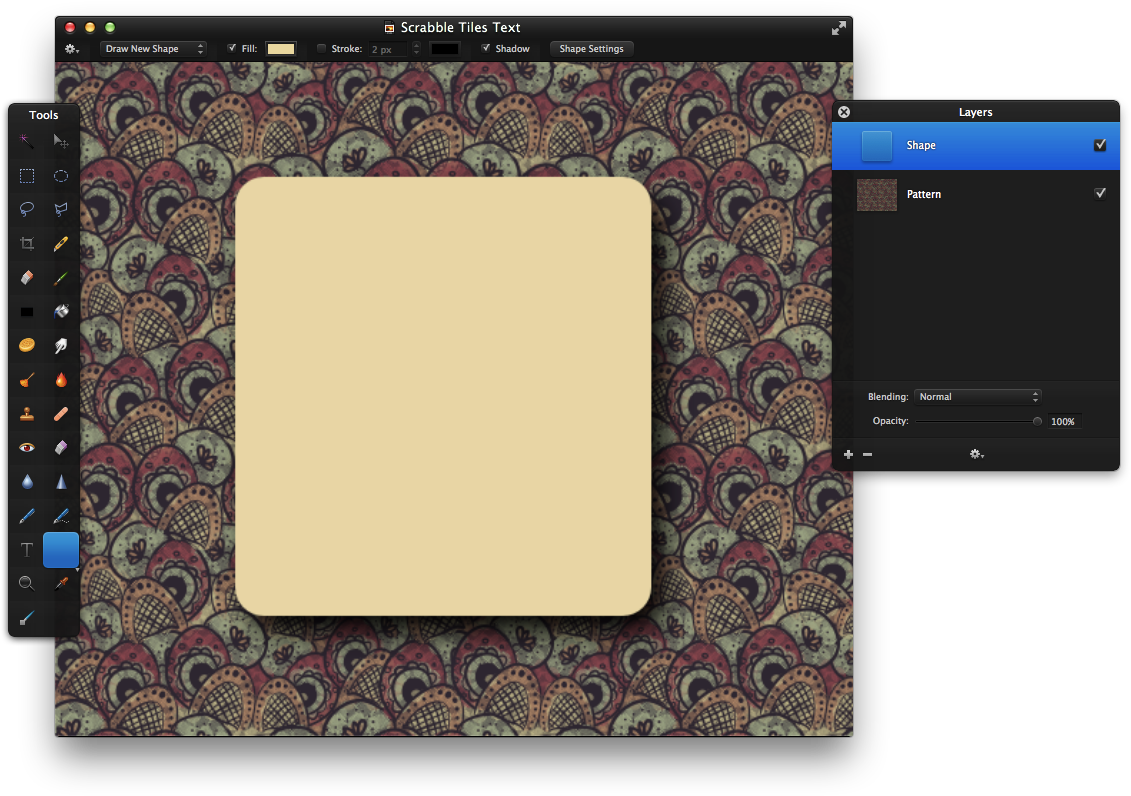The width and height of the screenshot is (1131, 796).
Task: Select the Eyedropper tool
Action: pyautogui.click(x=61, y=583)
